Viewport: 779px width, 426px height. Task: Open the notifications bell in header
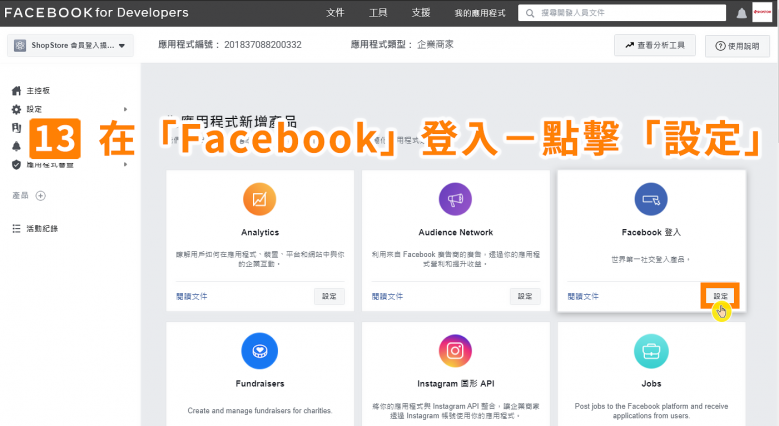click(741, 13)
